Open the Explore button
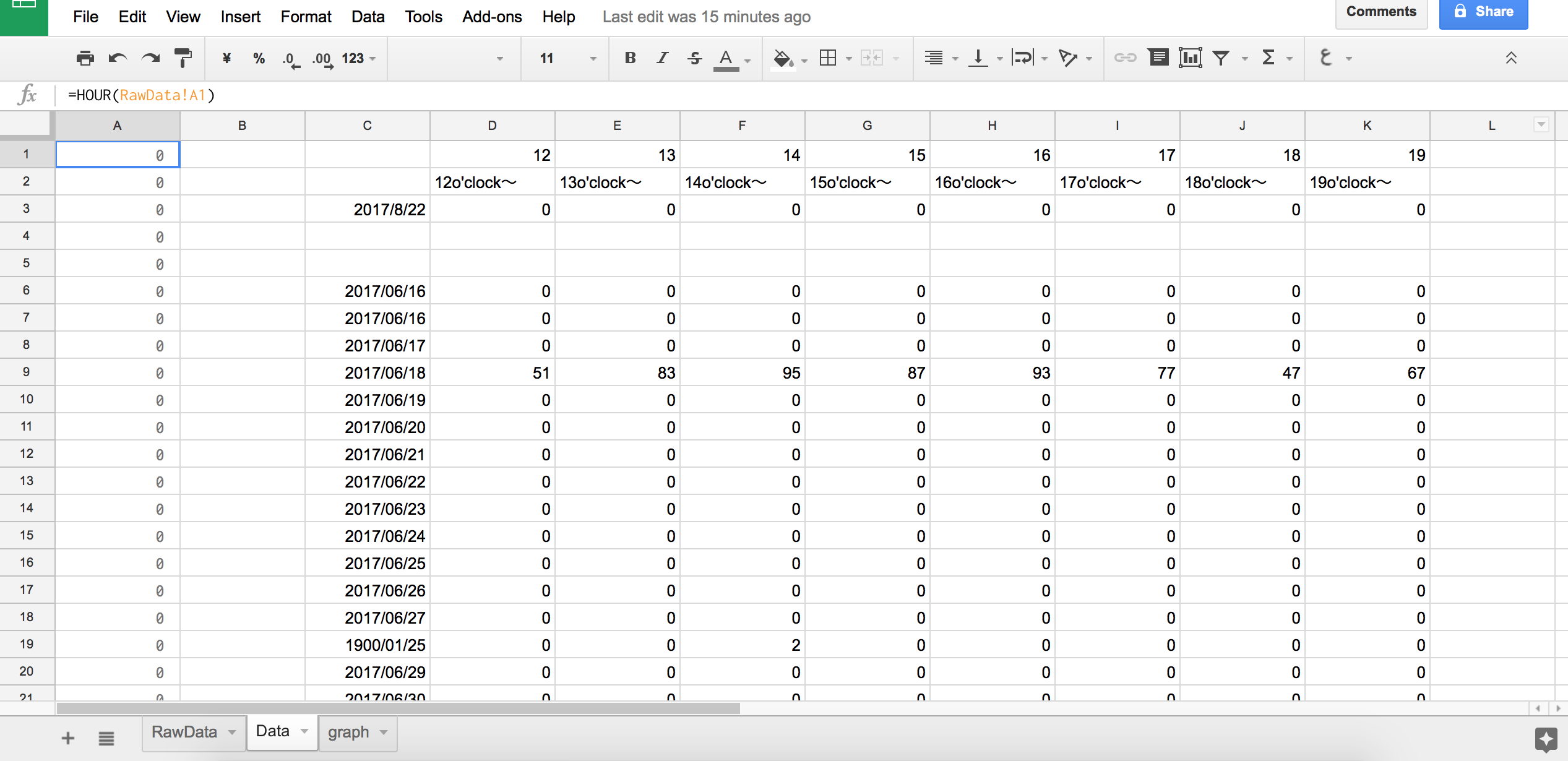Screen dimensions: 1568x761 click(1546, 739)
